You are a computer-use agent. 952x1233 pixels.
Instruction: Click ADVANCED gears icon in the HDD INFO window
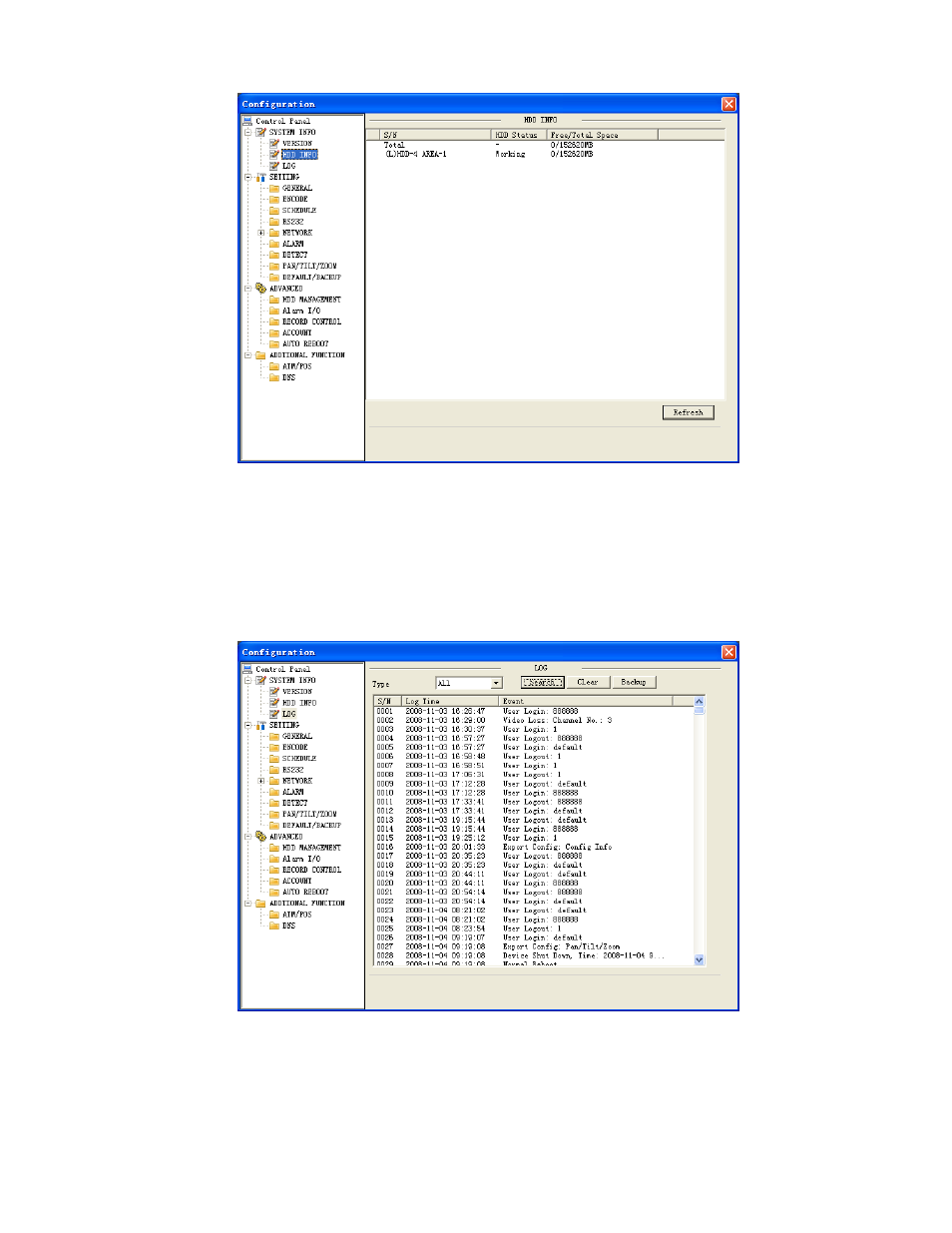point(260,289)
